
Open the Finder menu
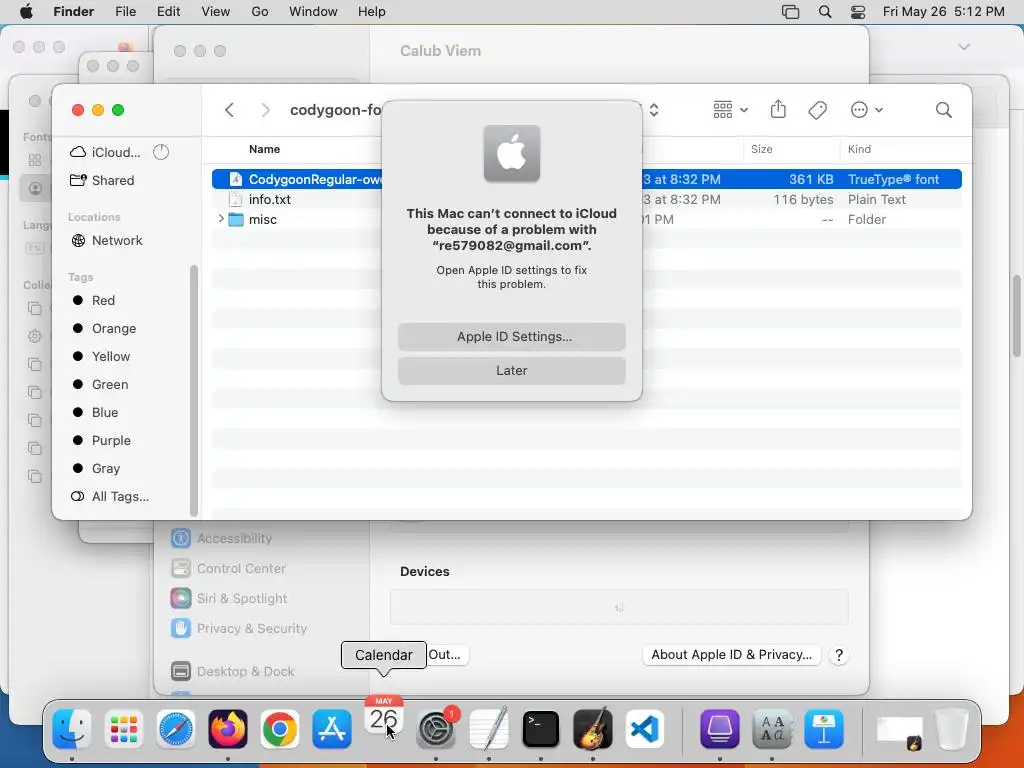tap(73, 12)
